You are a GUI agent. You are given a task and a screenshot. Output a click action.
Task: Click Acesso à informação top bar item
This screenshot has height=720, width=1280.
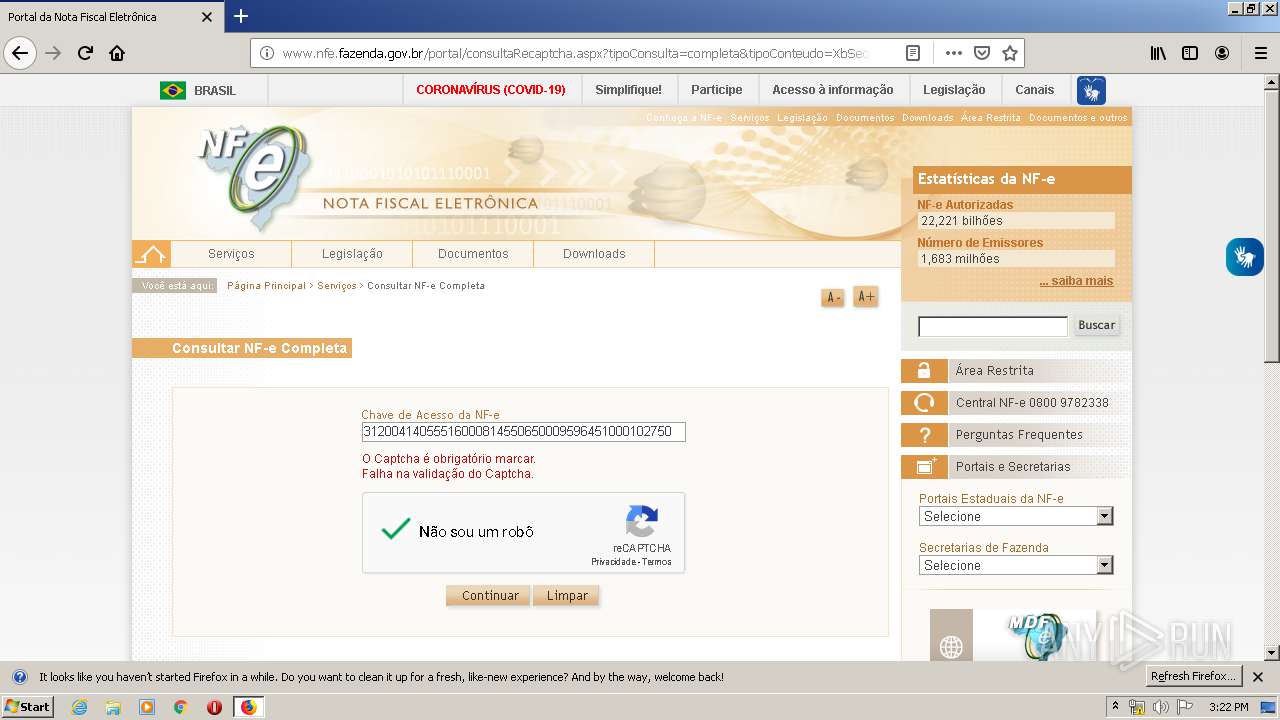833,90
